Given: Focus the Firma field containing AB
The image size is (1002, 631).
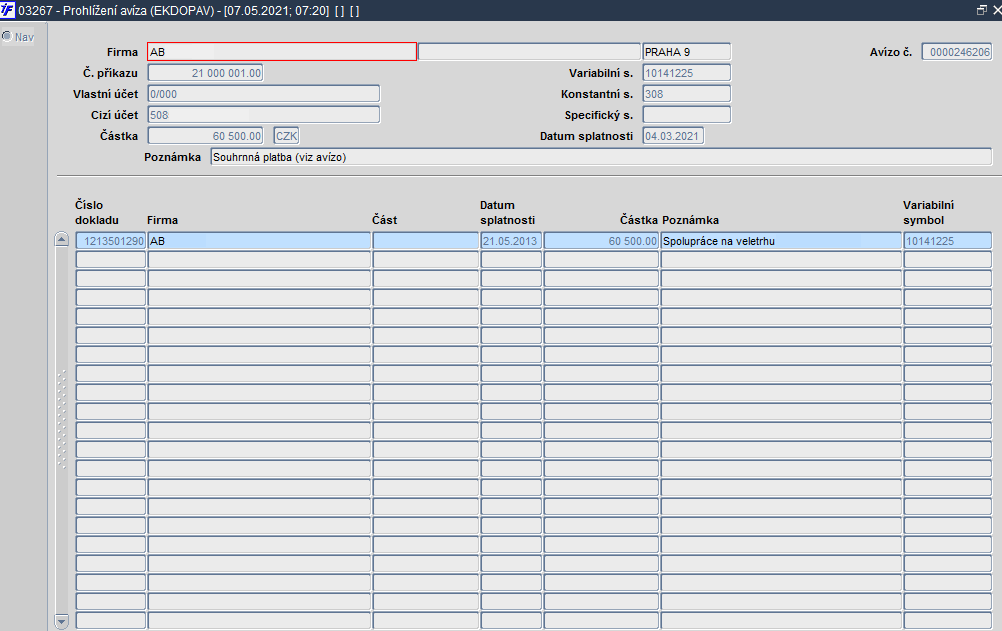Looking at the screenshot, I should click(282, 52).
